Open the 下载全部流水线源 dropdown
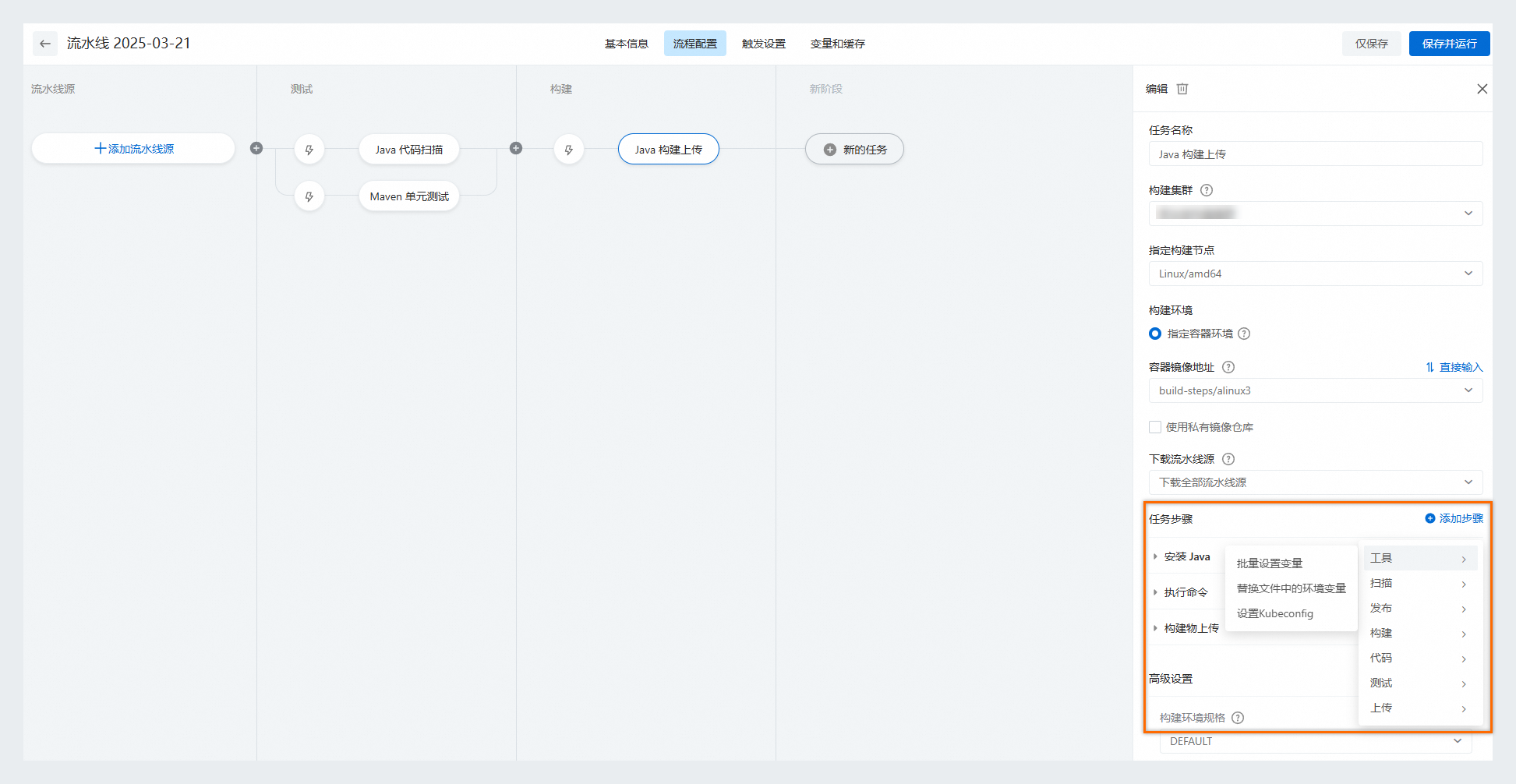The width and height of the screenshot is (1516, 784). 1316,482
